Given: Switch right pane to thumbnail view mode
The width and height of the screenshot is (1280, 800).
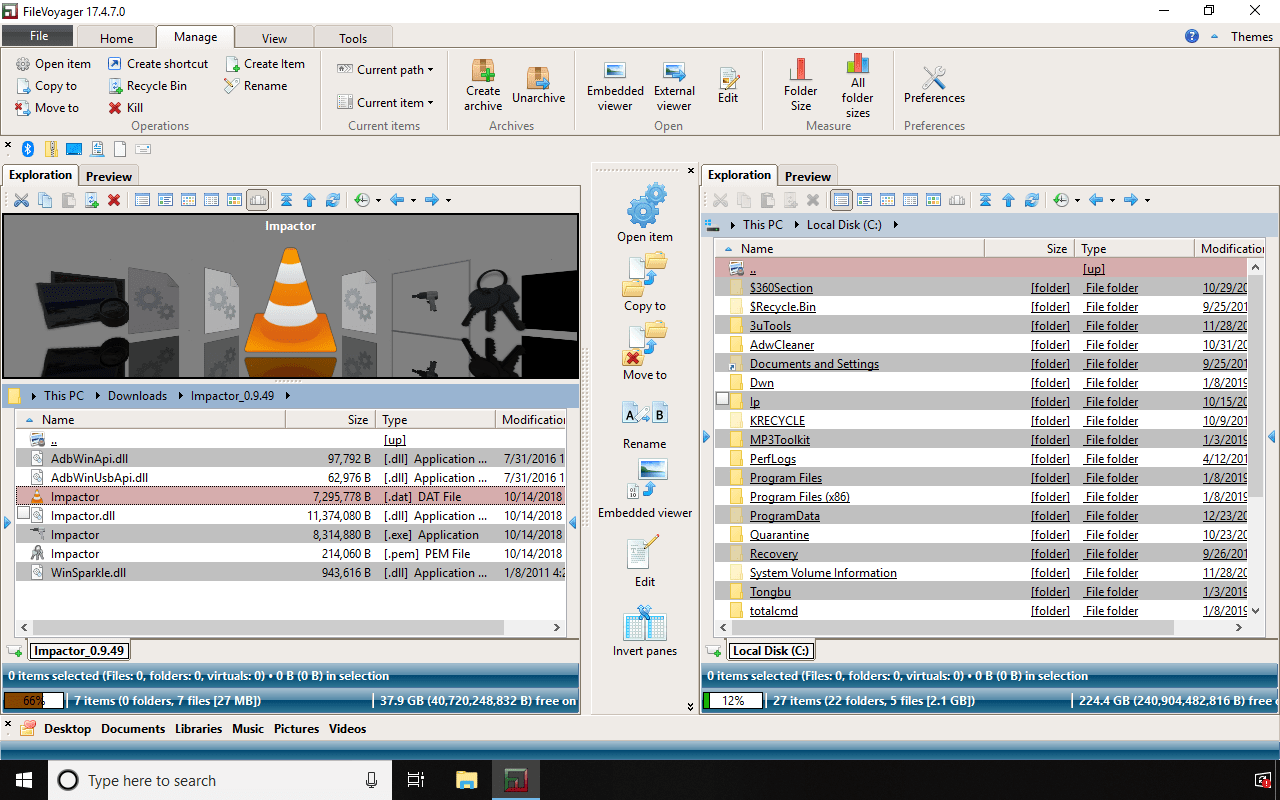Looking at the screenshot, I should [934, 200].
